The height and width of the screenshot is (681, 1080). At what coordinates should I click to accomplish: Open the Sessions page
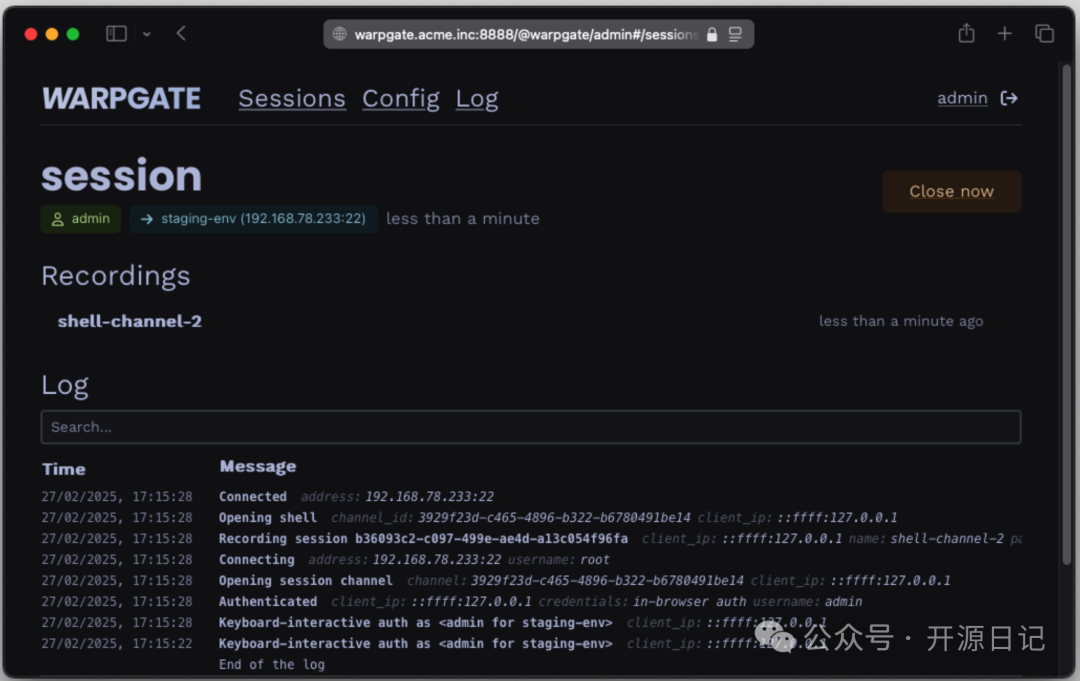(x=292, y=99)
